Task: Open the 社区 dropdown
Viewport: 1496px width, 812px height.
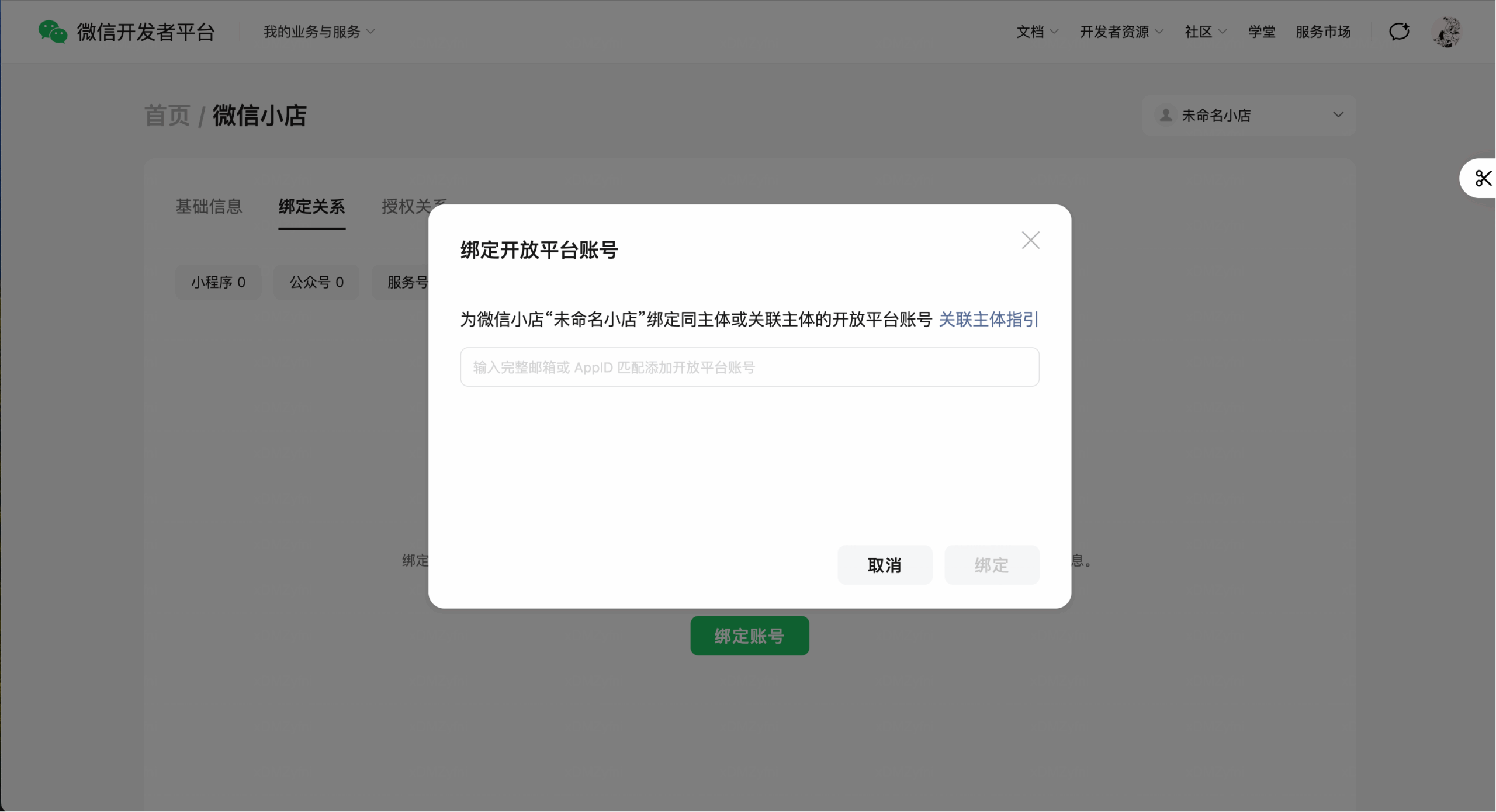Action: [x=1205, y=32]
